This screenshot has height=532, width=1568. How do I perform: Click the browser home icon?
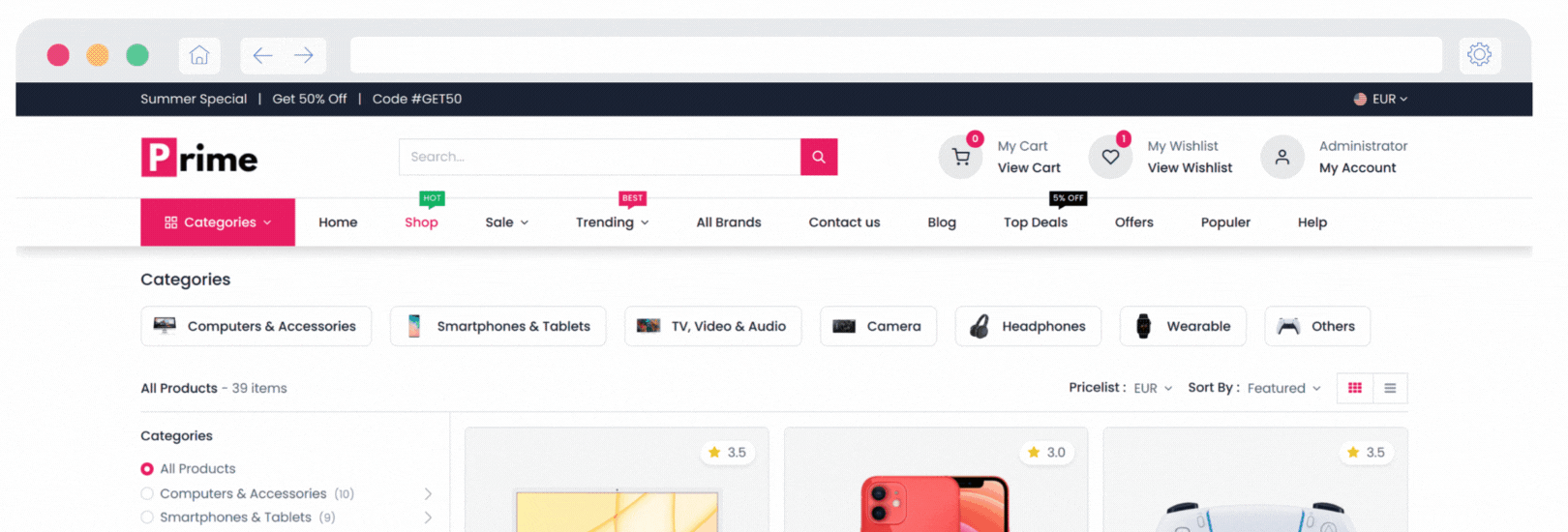pyautogui.click(x=199, y=55)
